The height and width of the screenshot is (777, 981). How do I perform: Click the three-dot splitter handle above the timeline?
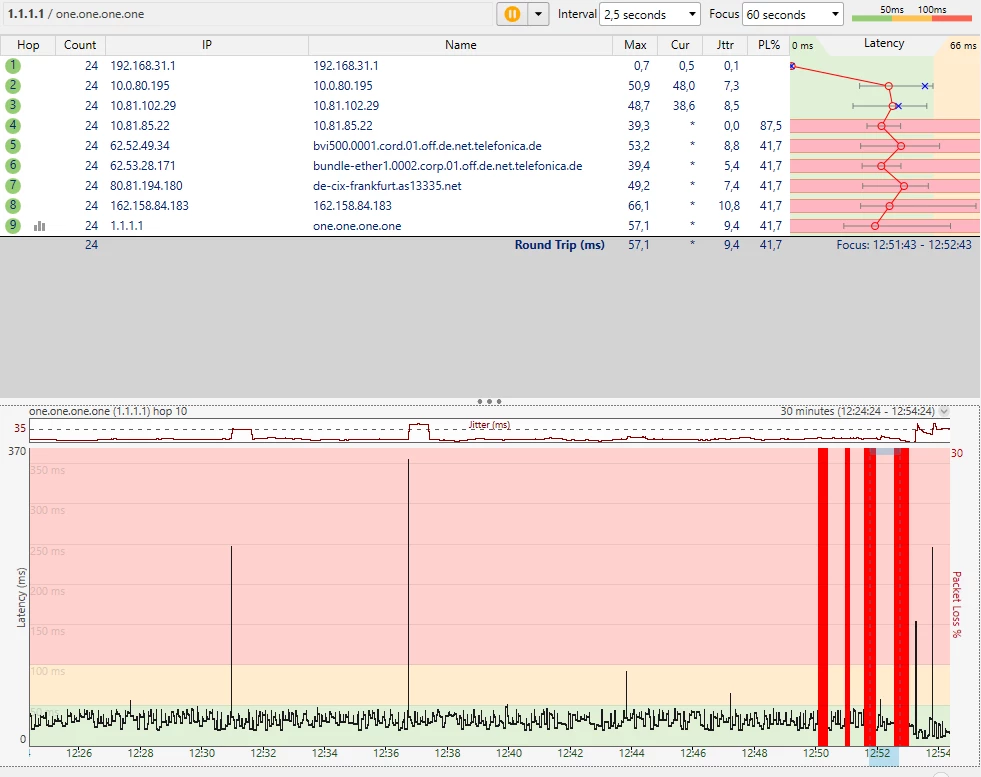489,401
